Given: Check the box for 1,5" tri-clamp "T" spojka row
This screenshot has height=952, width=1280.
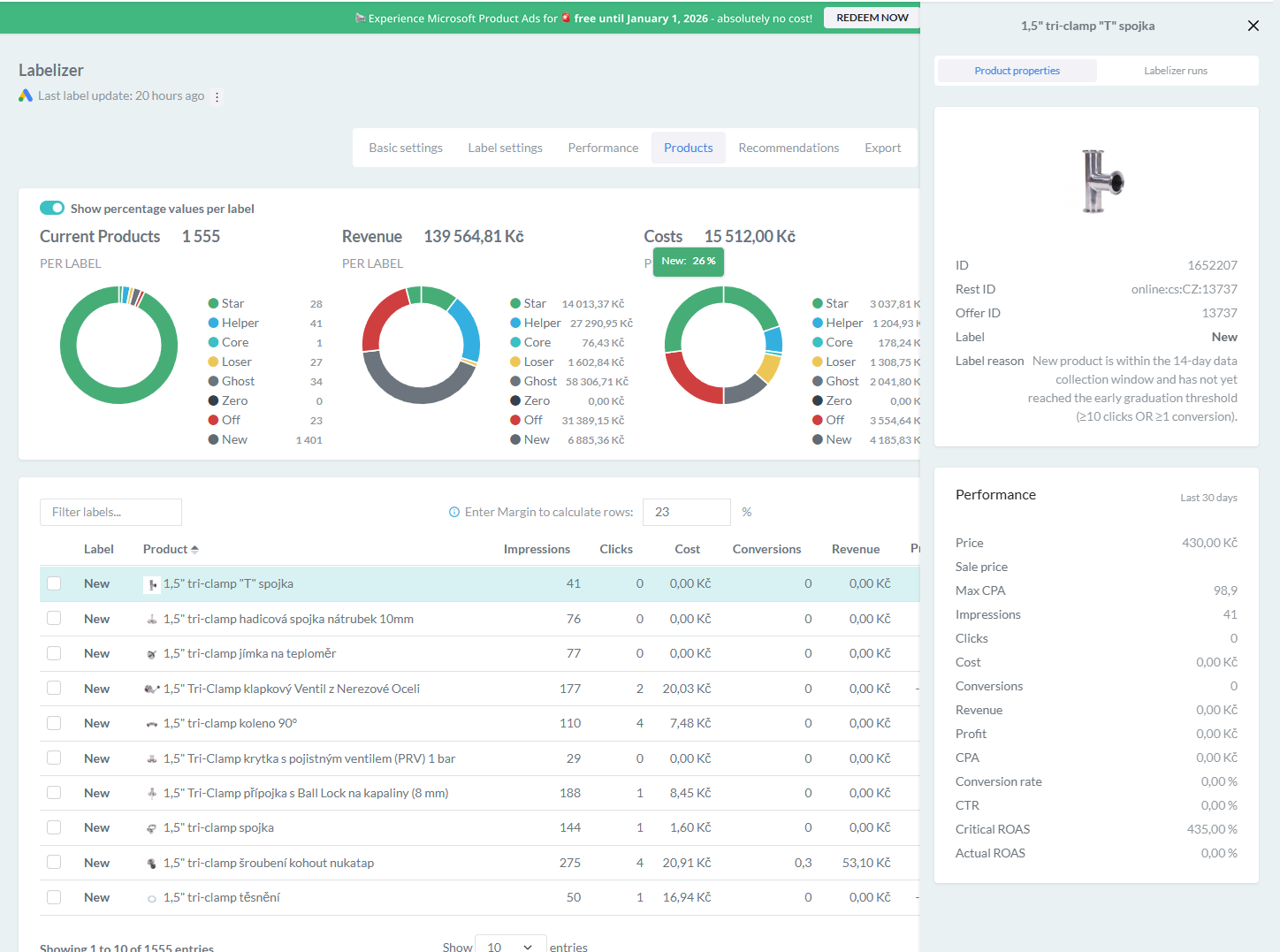Looking at the screenshot, I should [x=54, y=583].
